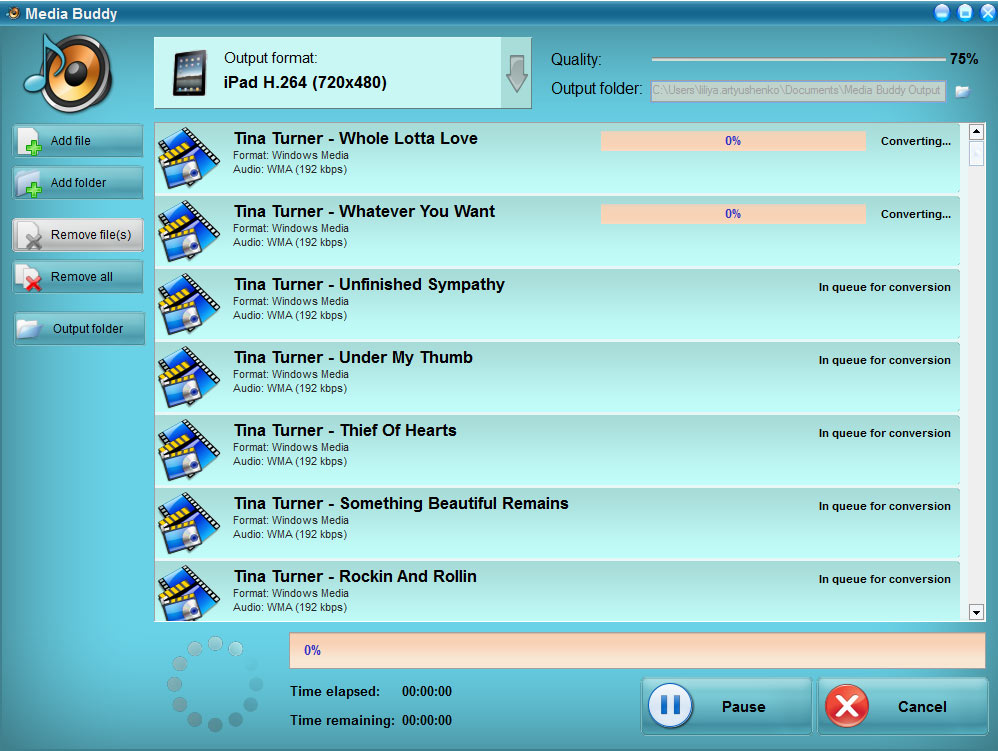Select 'Tina Turner - Whatever You Want' title
Viewport: 998px width, 751px height.
coord(364,211)
